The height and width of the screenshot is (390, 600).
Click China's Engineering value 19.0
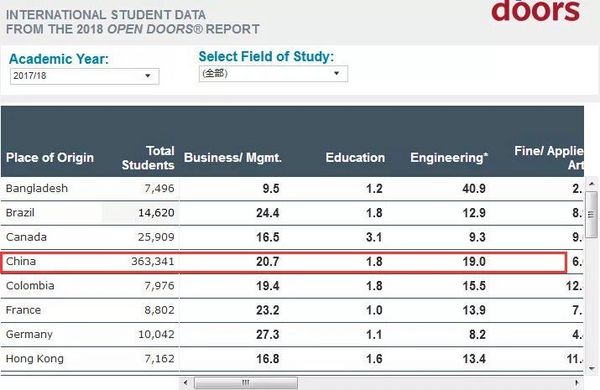(474, 261)
